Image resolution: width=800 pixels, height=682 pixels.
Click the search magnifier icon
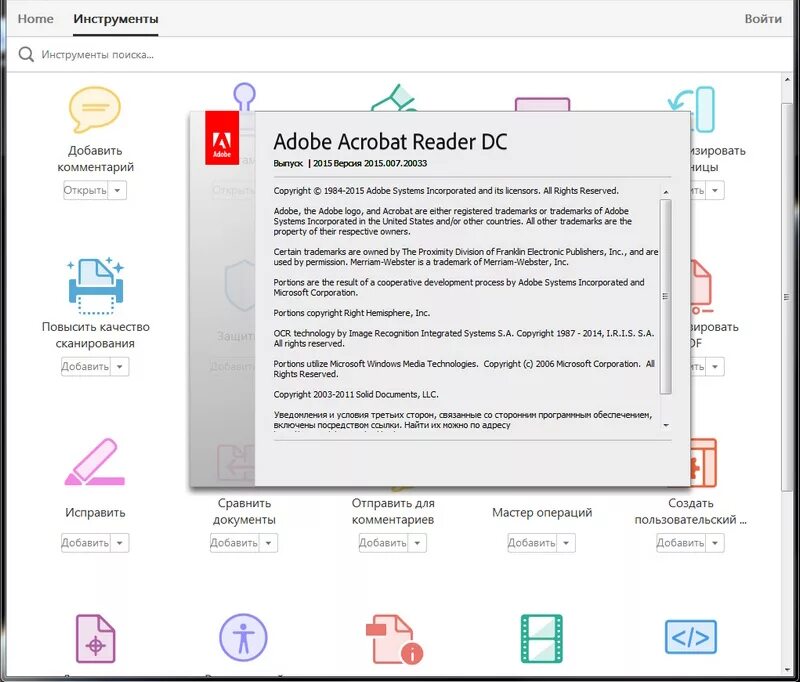click(x=26, y=54)
